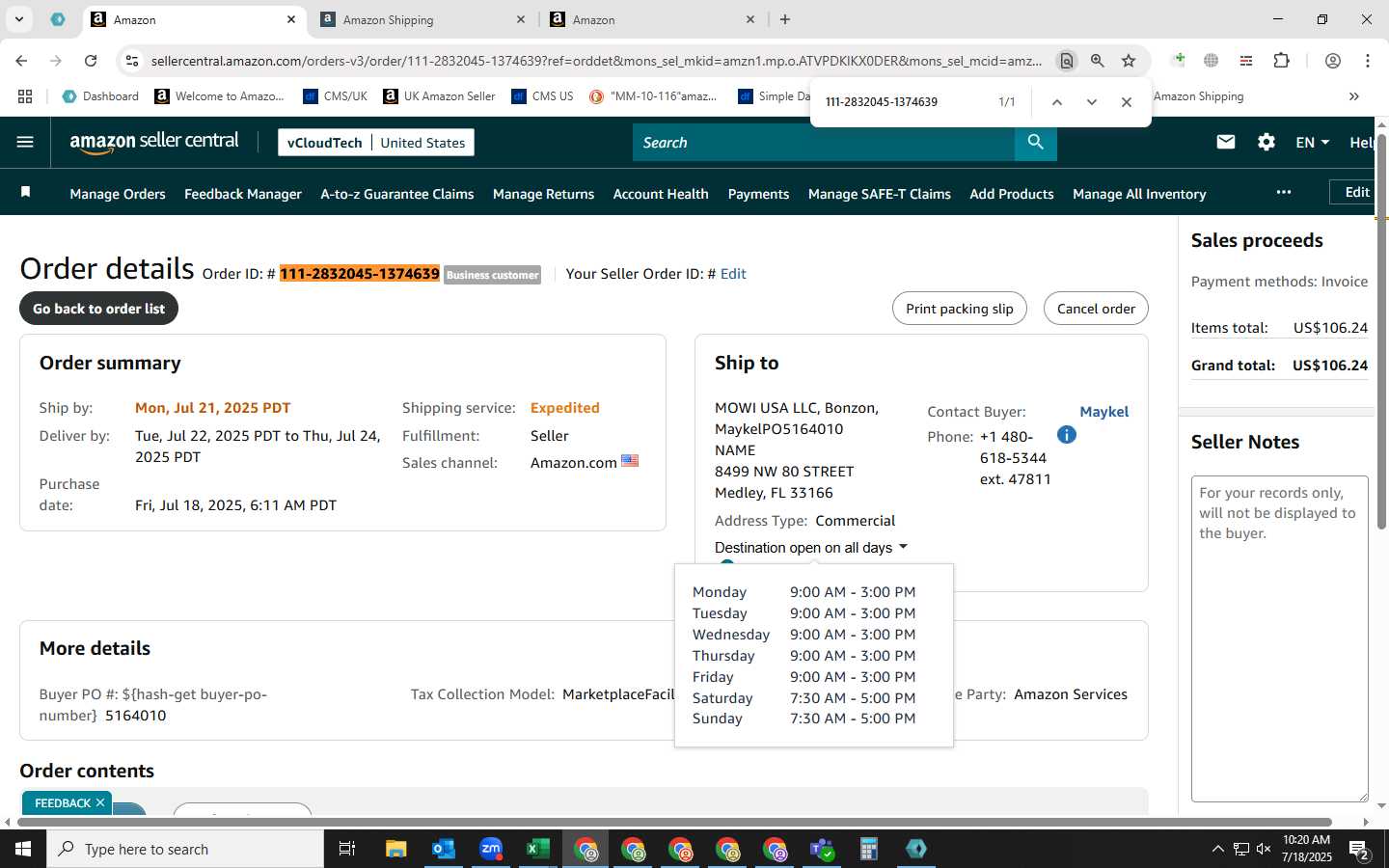Switch to the third Amazon browser tab
1389x868 pixels.
652,19
